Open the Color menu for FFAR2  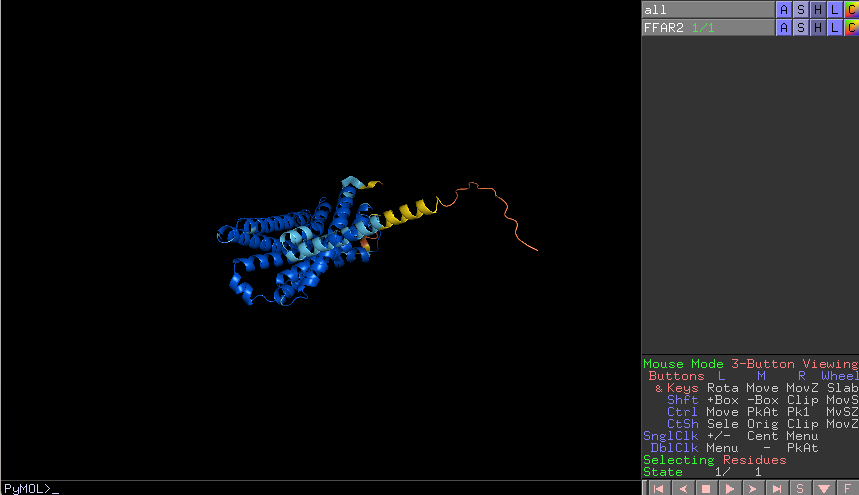click(x=851, y=27)
